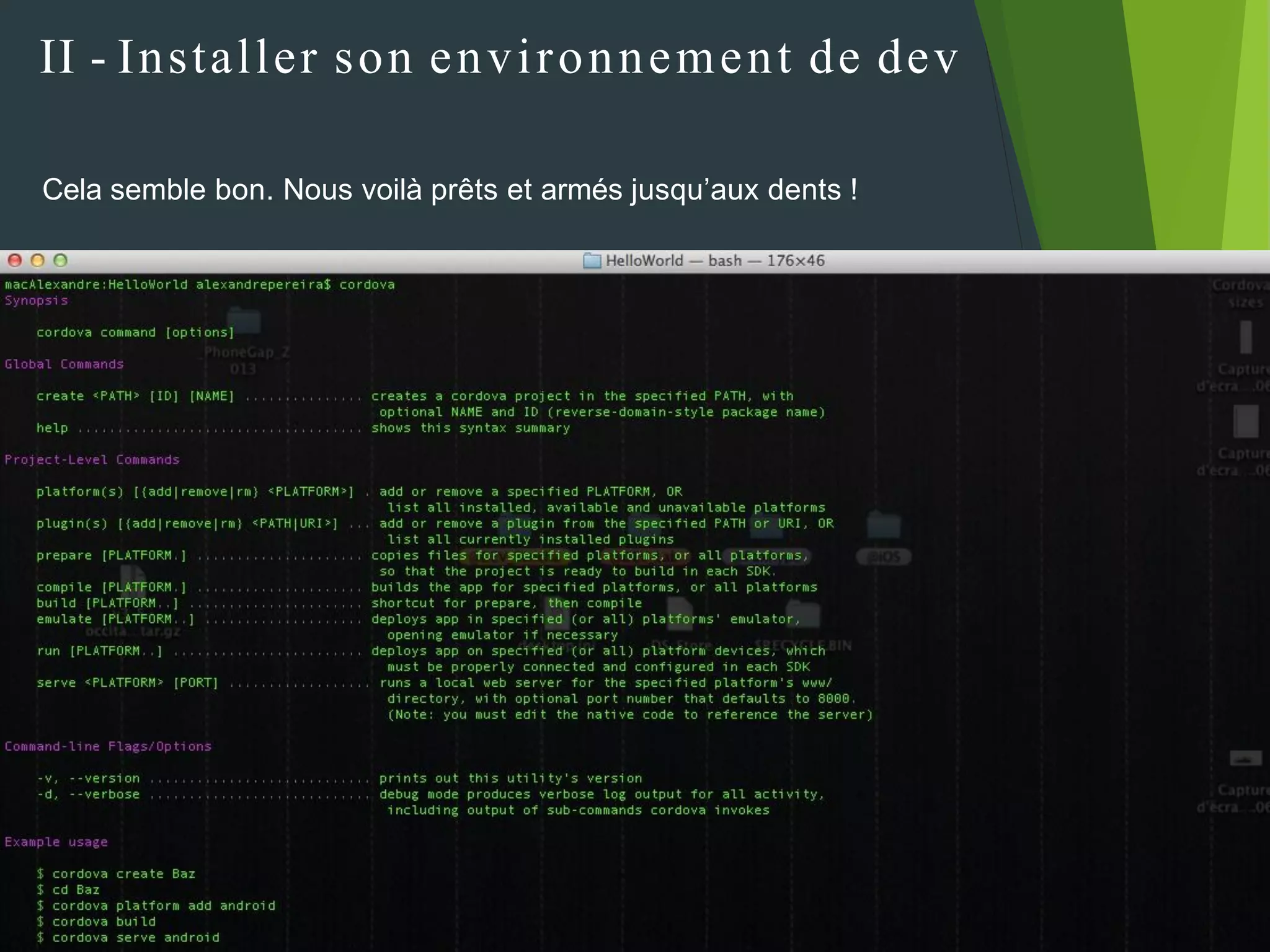Screen dimensions: 1270x952
Task: Click 'debug mode produces verbose log output' line
Action: pyautogui.click(x=602, y=795)
